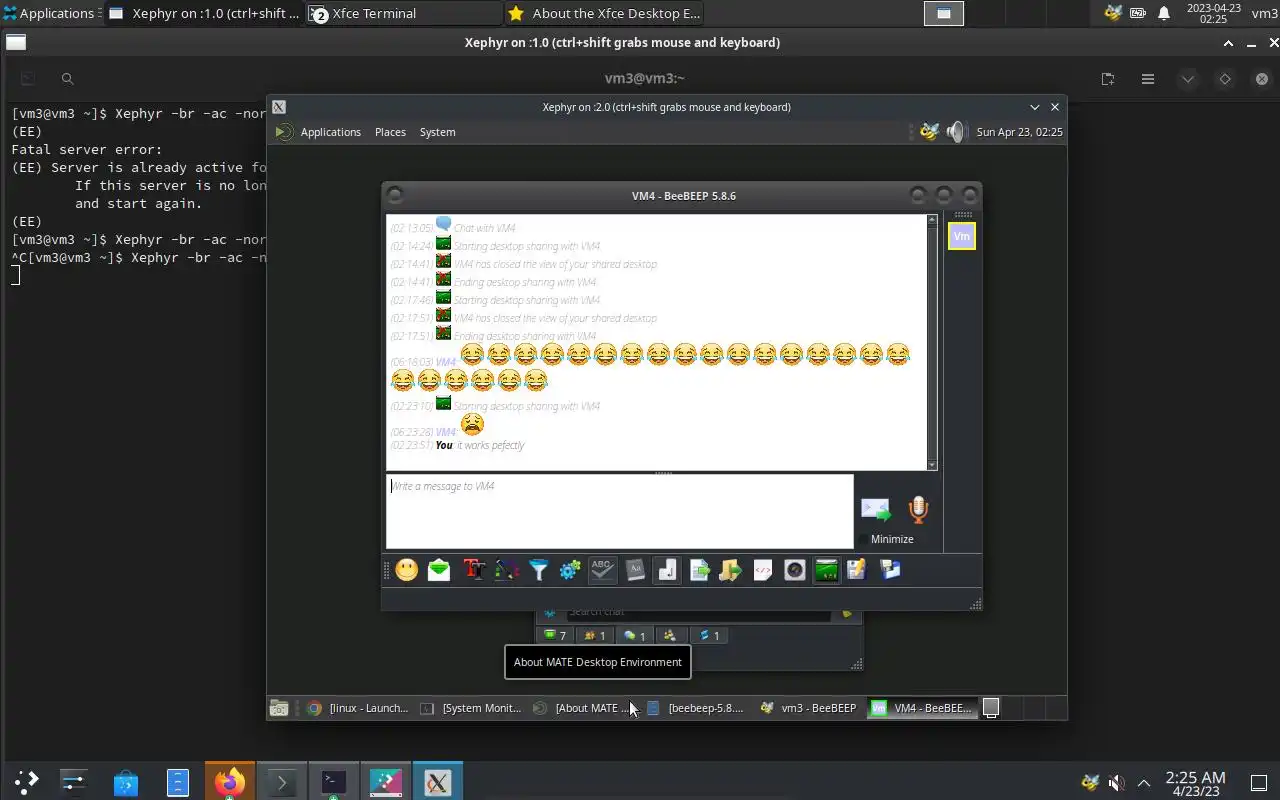Toggle the ABC spell checking button
Viewport: 1280px width, 800px height.
(x=602, y=570)
